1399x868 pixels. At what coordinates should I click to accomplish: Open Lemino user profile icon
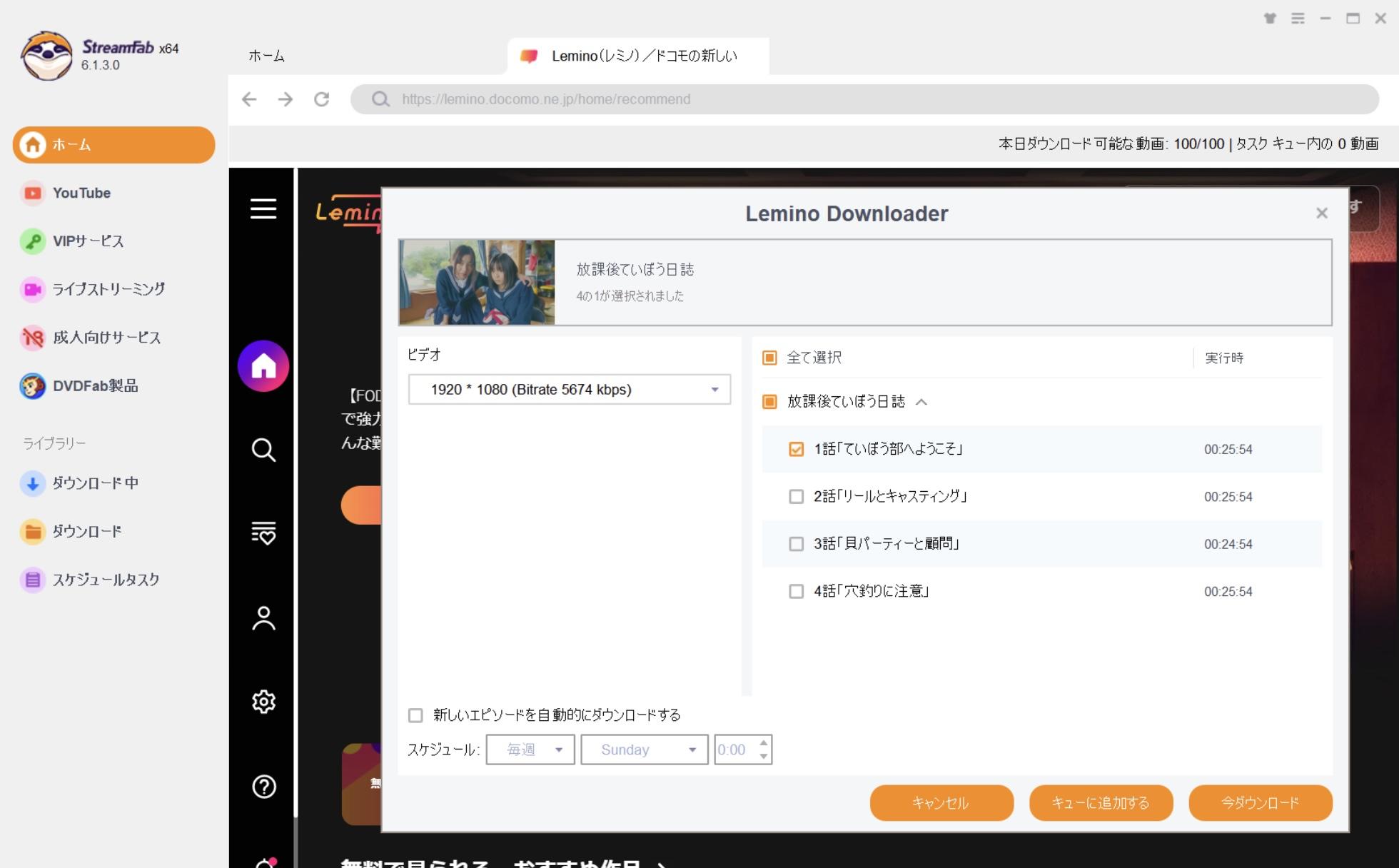click(x=263, y=618)
